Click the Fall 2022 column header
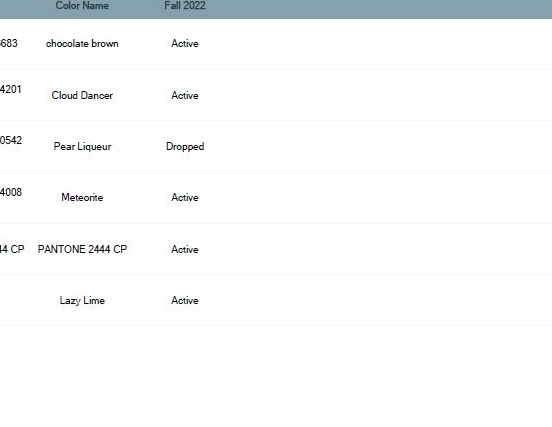 pyautogui.click(x=185, y=6)
